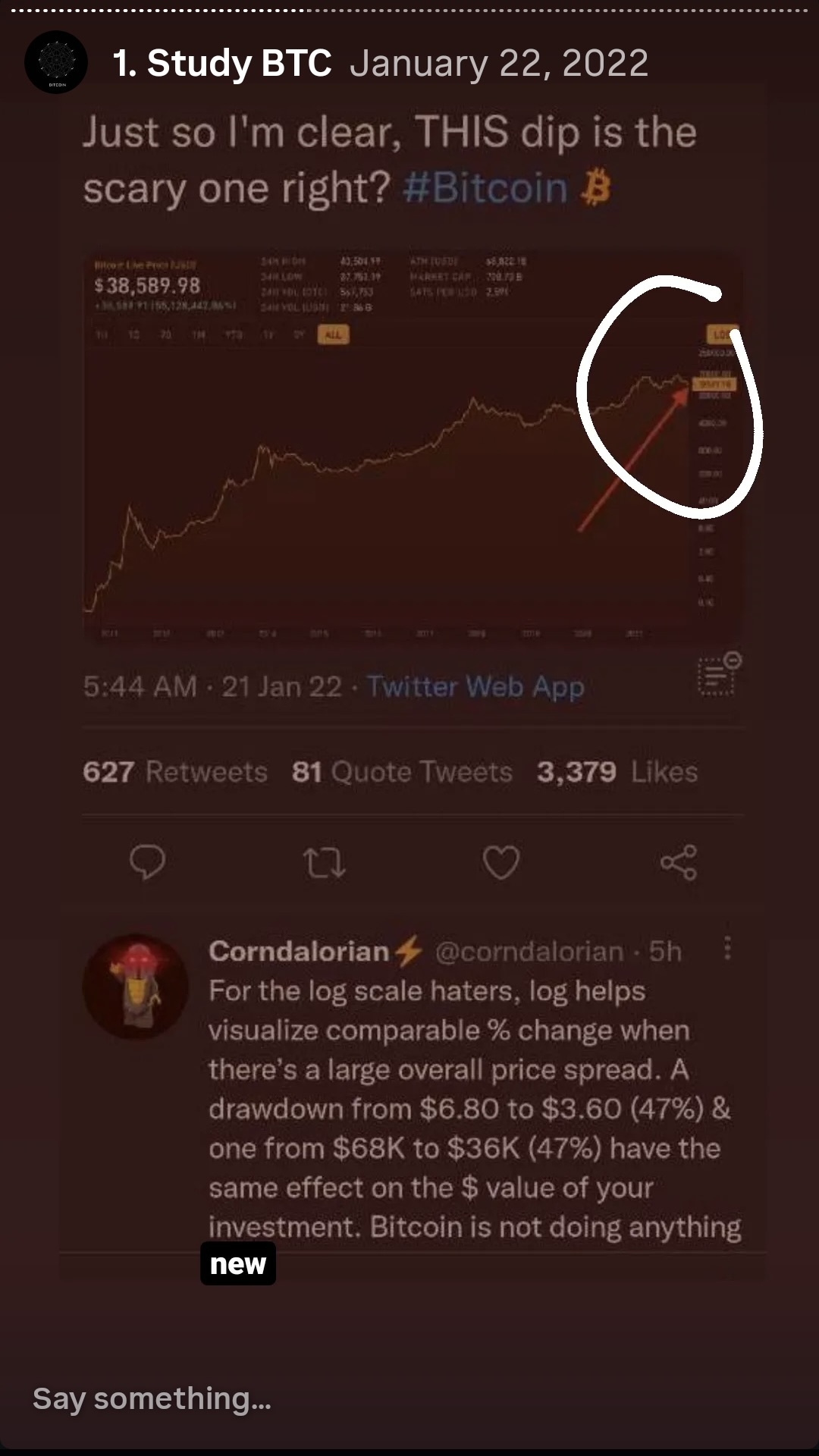Open the three-dot menu on Corndalorian's reply

click(727, 949)
